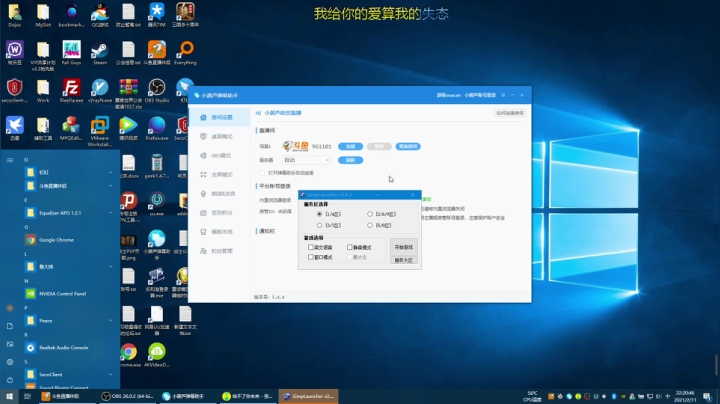Image resolution: width=720 pixels, height=404 pixels.
Task: Toggle the first game option checkbox in SimpLauncher
Action: (x=311, y=247)
